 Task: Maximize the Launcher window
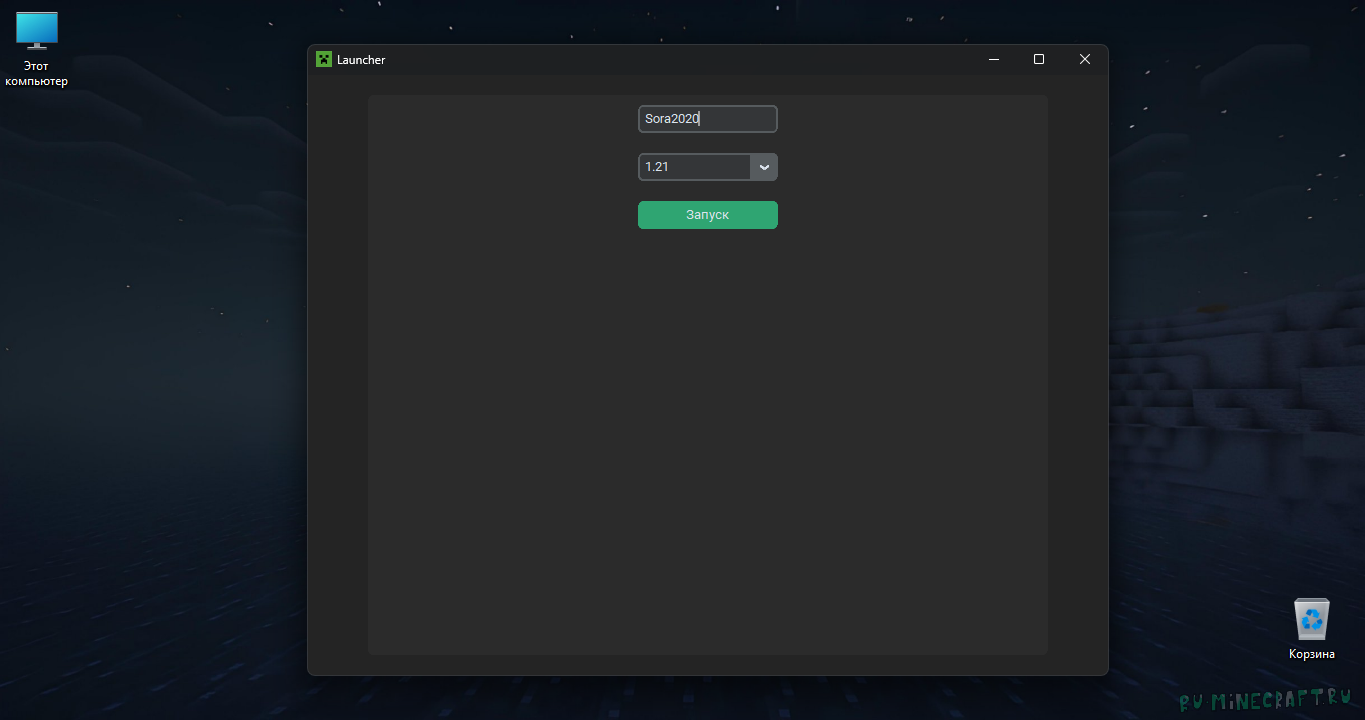coord(1039,60)
